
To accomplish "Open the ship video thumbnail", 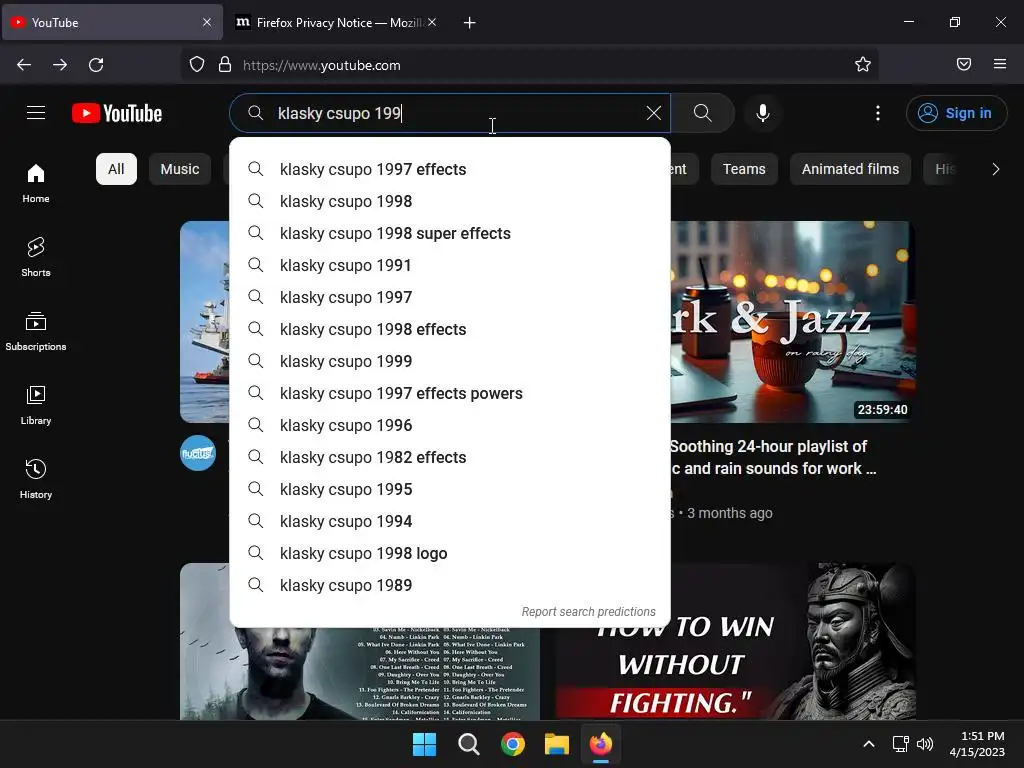I will click(x=205, y=321).
